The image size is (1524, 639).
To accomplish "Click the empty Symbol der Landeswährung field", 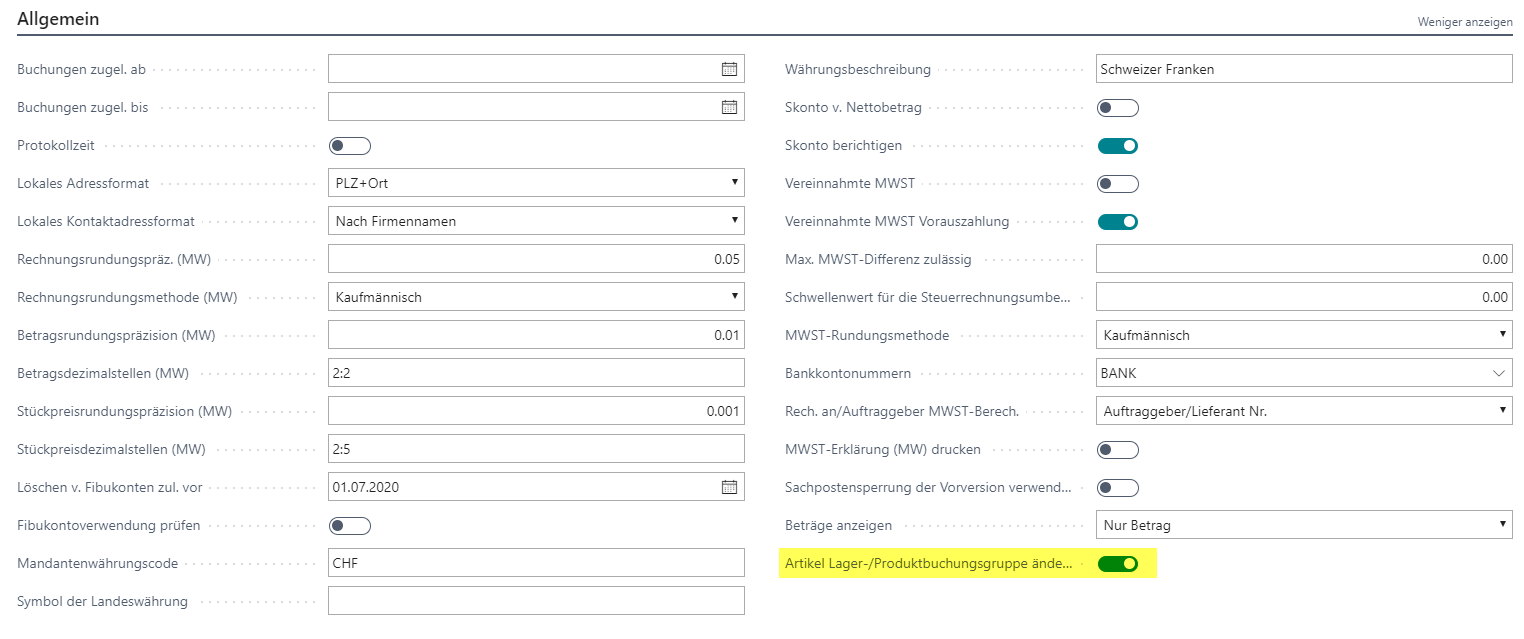I will [x=536, y=601].
